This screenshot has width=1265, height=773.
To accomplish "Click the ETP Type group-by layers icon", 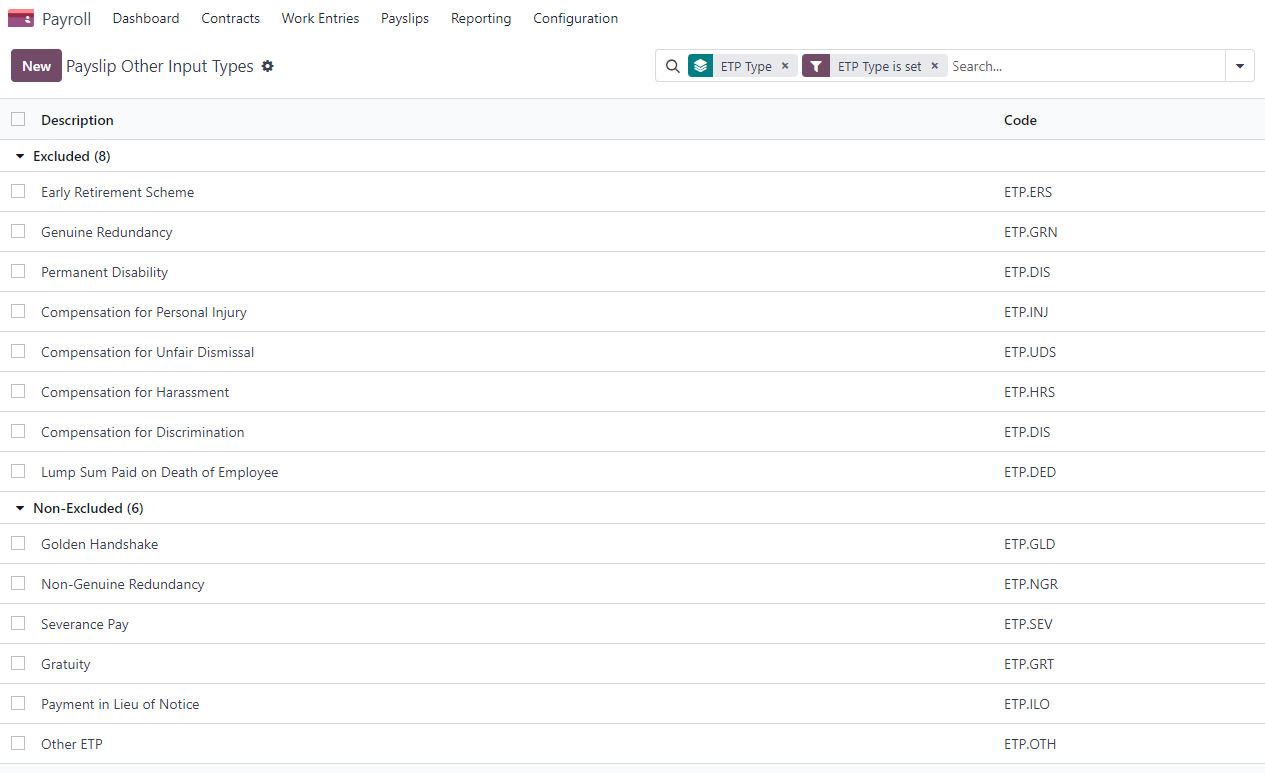I will click(x=700, y=66).
